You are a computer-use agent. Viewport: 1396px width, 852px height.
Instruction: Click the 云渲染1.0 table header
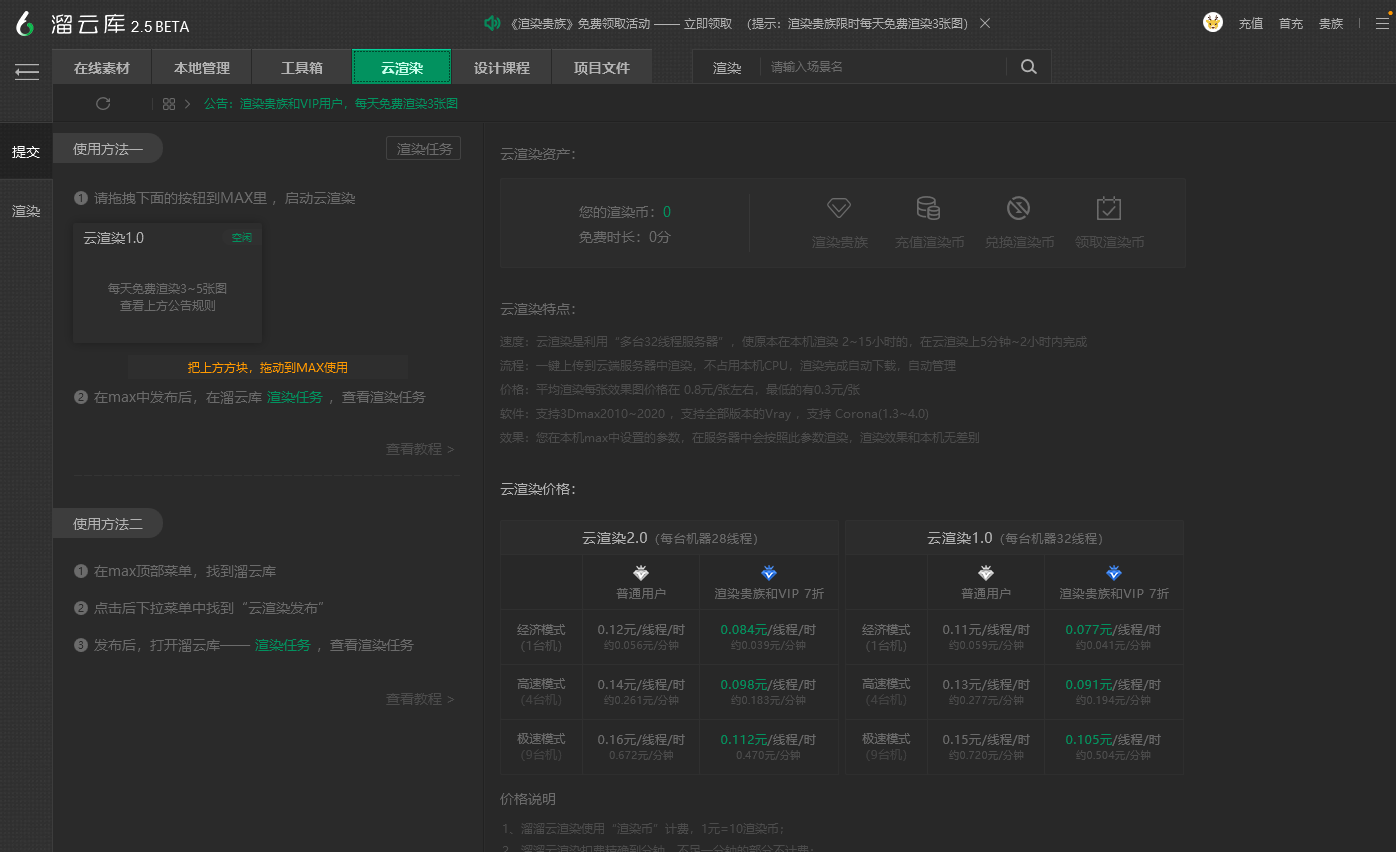coord(1014,538)
